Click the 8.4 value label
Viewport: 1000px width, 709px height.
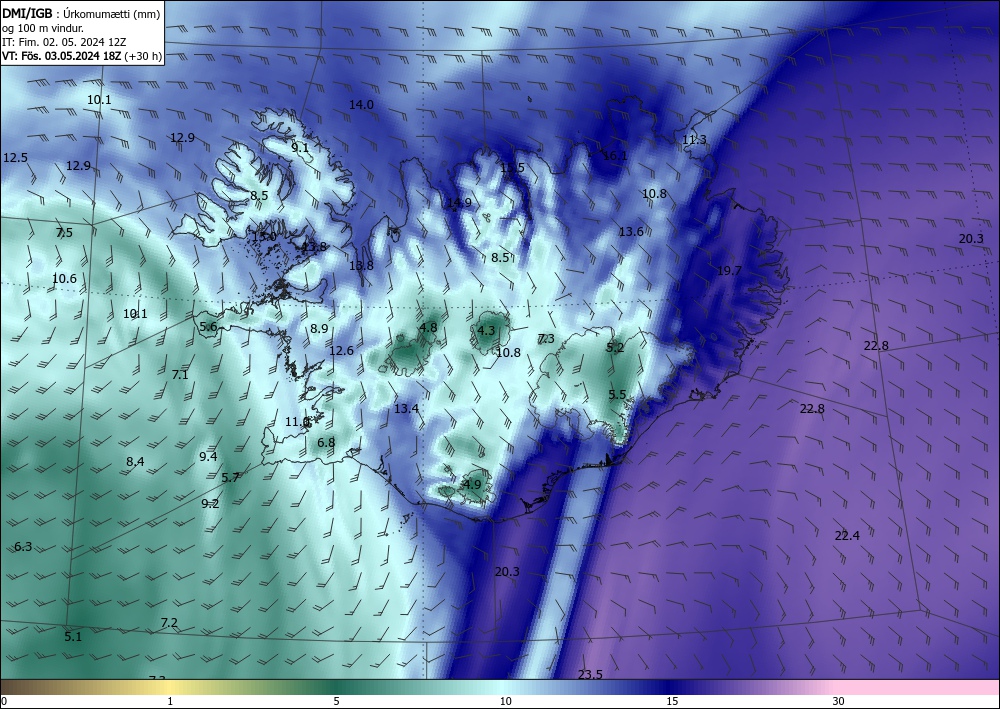coord(135,462)
